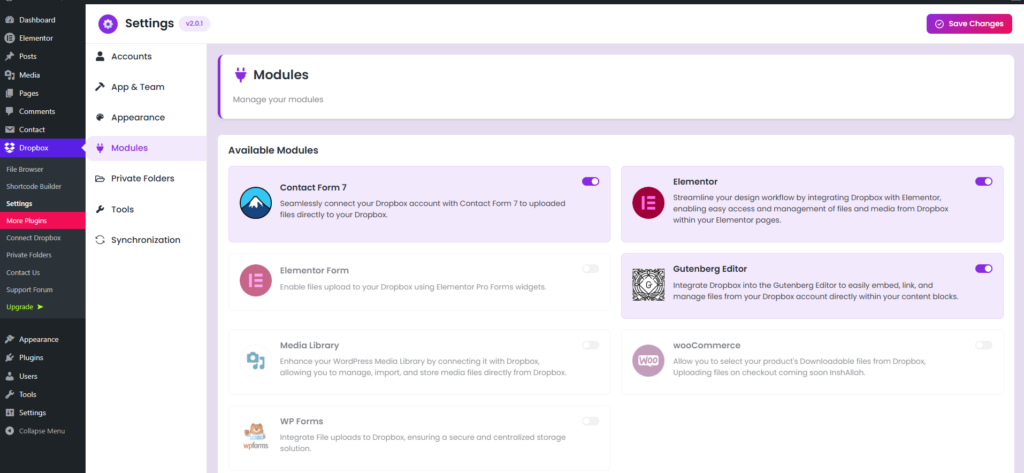Screen dimensions: 1024x473
Task: Click the Appearance palette icon in settings nav
Action: [100, 118]
